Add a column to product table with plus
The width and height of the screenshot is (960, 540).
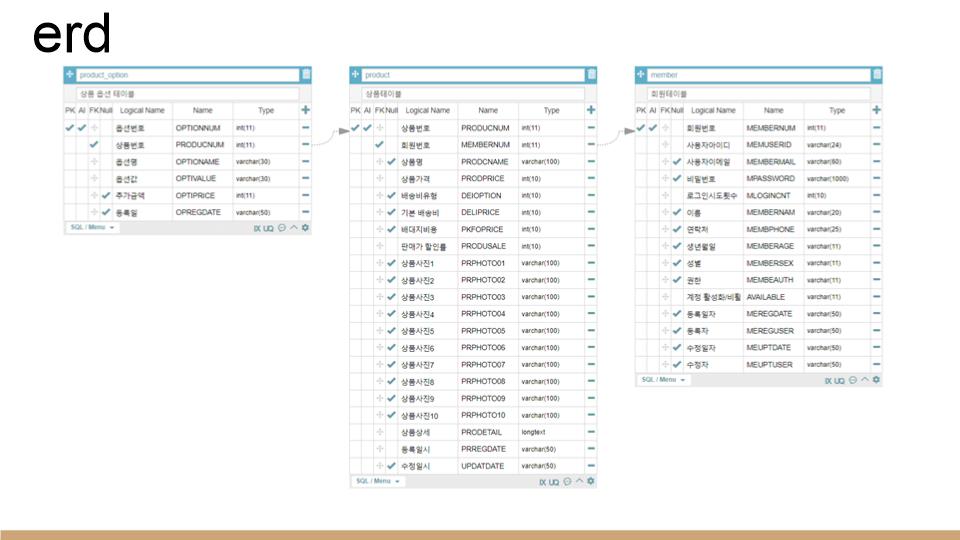pyautogui.click(x=591, y=110)
